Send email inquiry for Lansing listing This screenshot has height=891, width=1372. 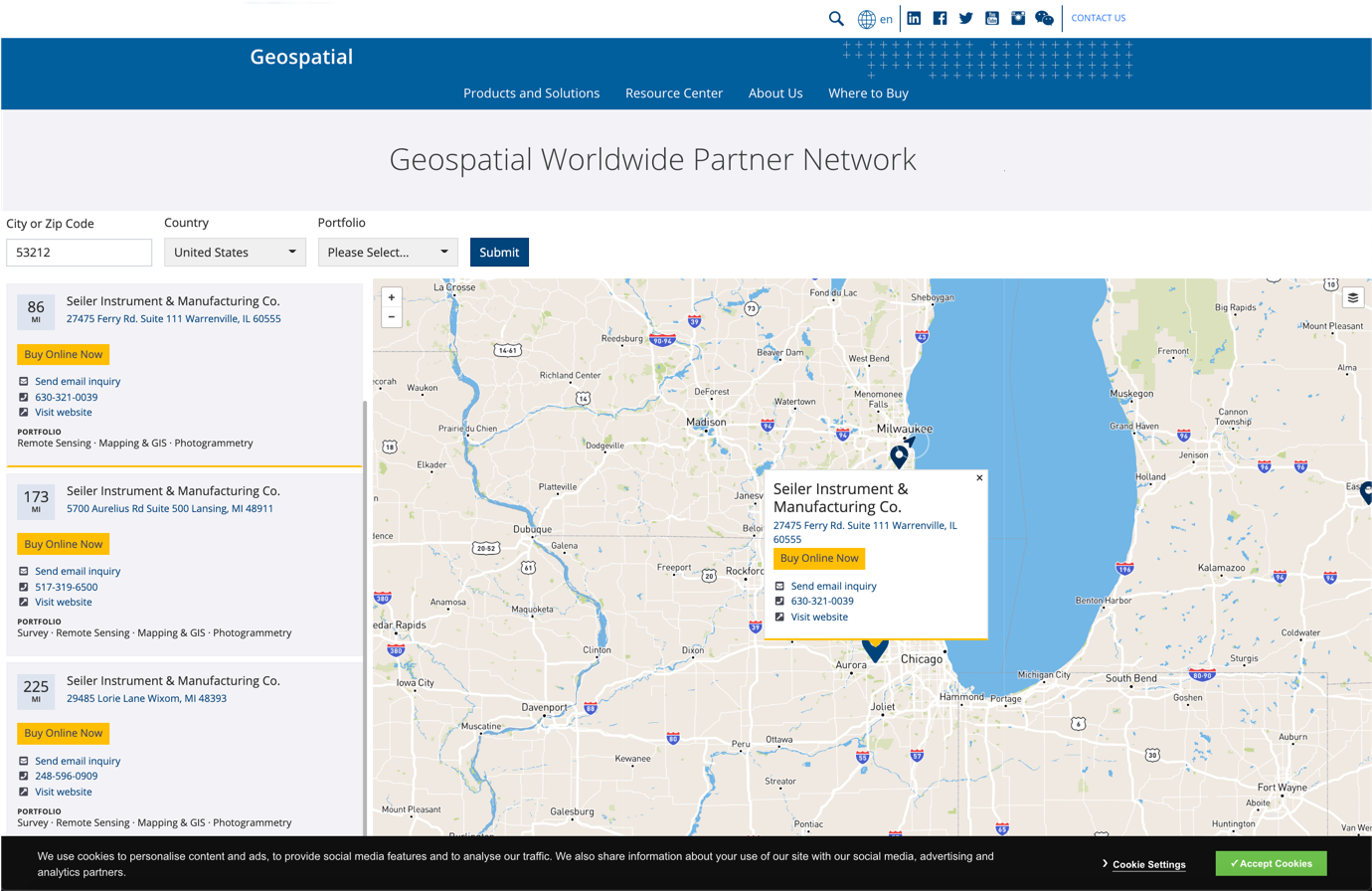(78, 571)
